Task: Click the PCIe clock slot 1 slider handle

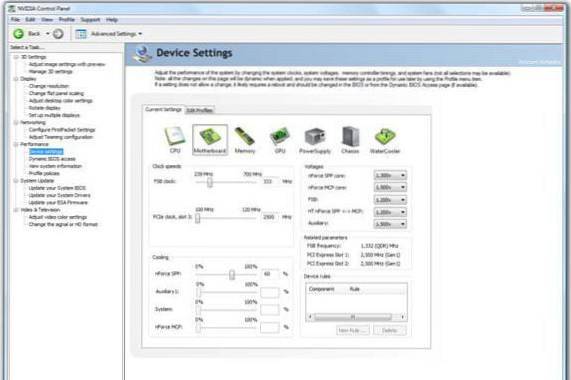Action: 197,218
